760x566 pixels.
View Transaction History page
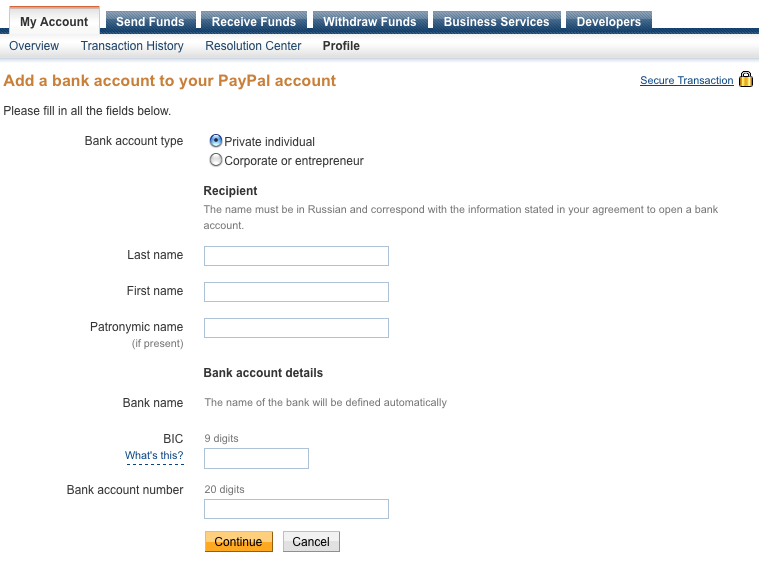pos(132,46)
